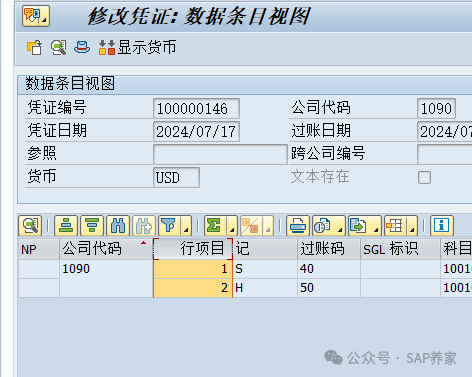This screenshot has height=377, width=472.
Task: Click posting key 50 cell
Action: 329,288
